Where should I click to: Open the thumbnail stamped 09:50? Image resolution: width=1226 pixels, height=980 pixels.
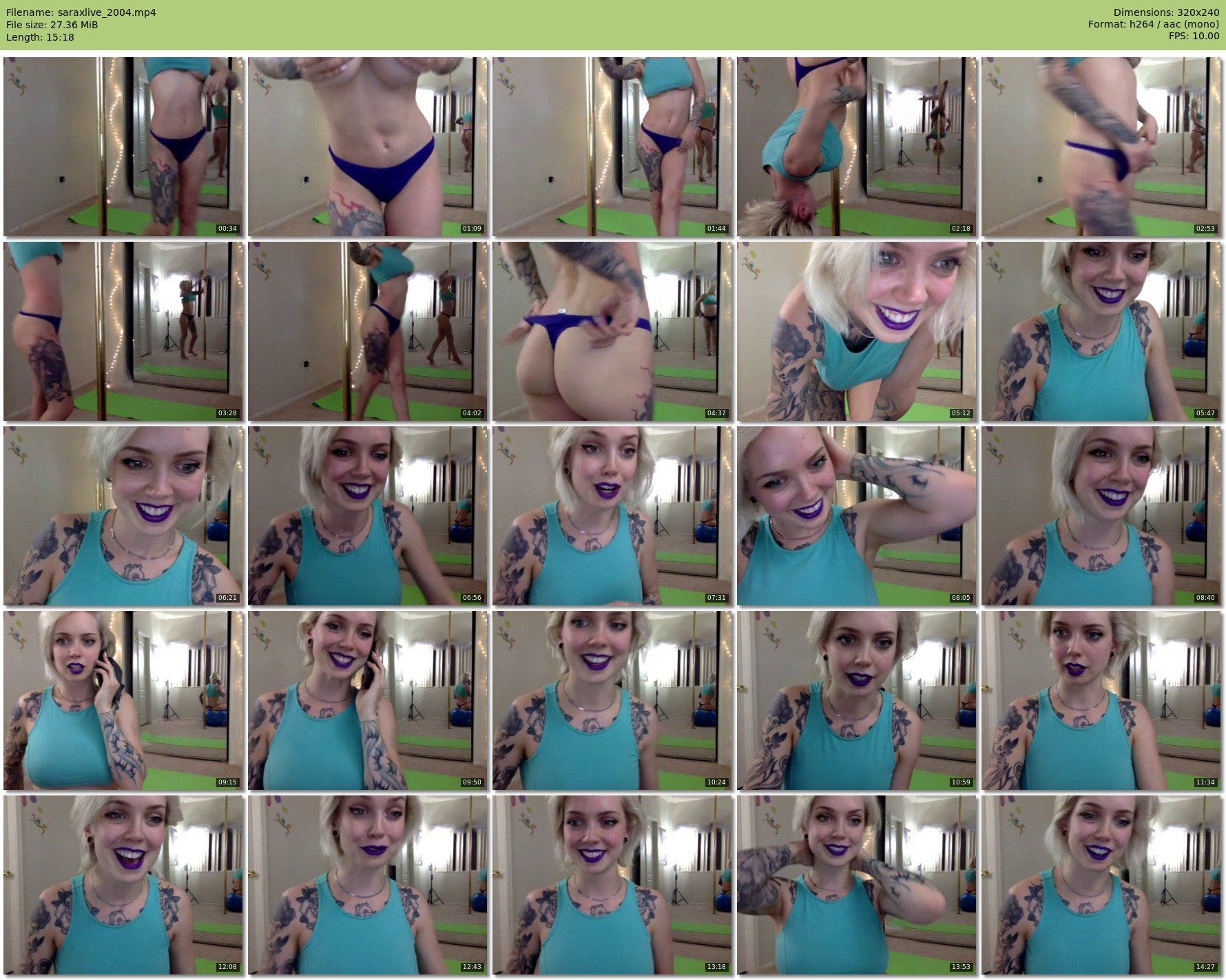click(368, 700)
